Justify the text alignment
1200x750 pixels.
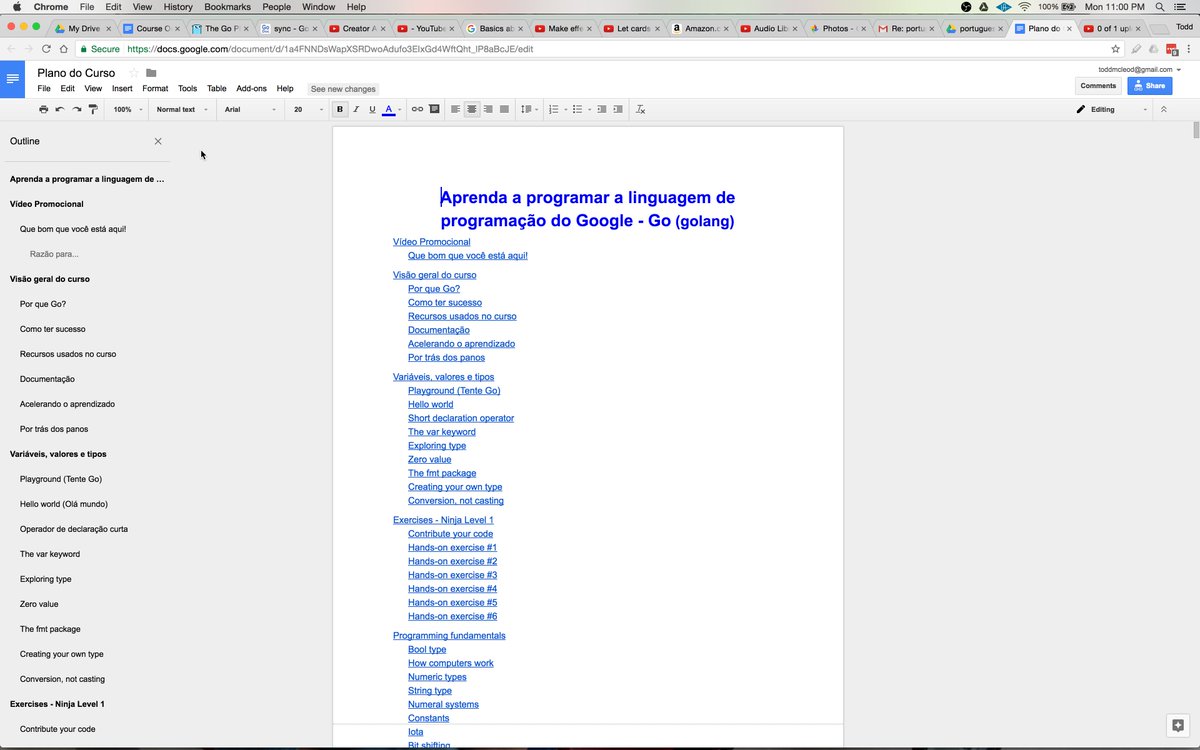pyautogui.click(x=504, y=109)
